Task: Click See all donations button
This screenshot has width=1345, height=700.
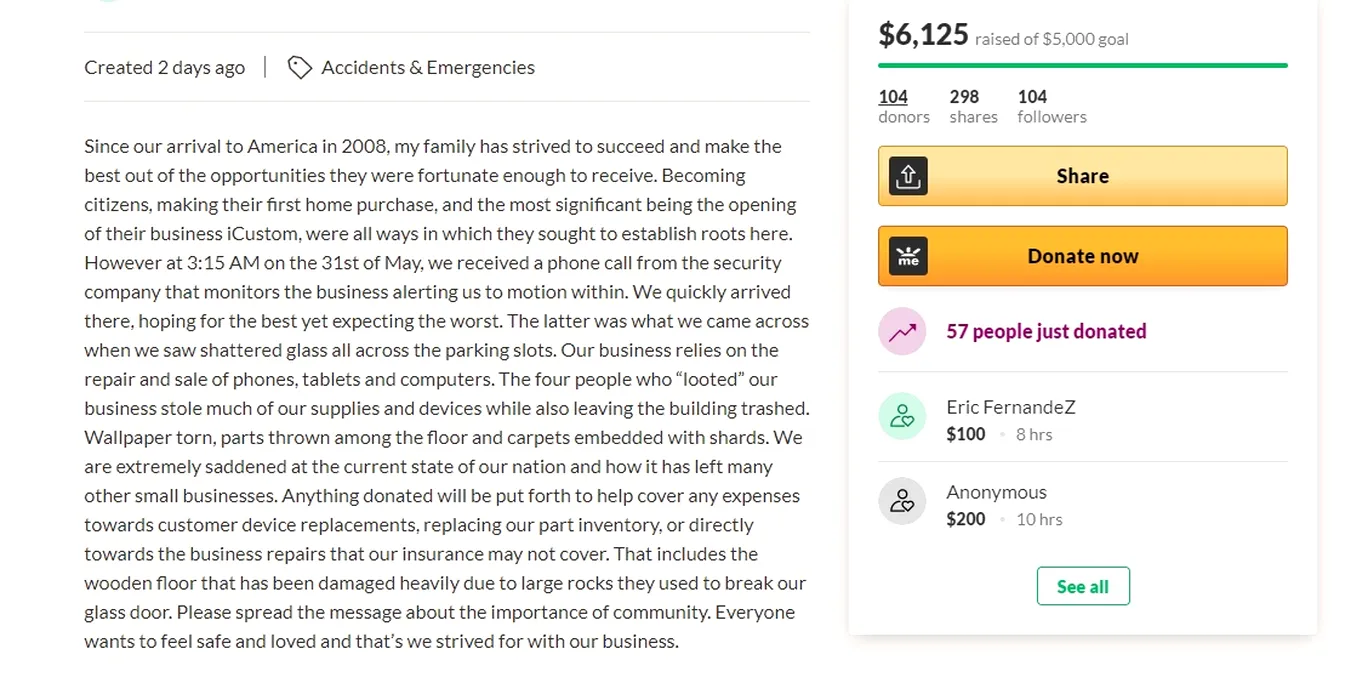Action: point(1083,586)
